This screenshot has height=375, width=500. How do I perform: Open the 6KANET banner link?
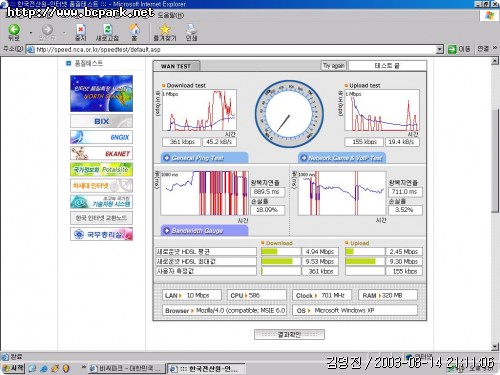coord(101,153)
